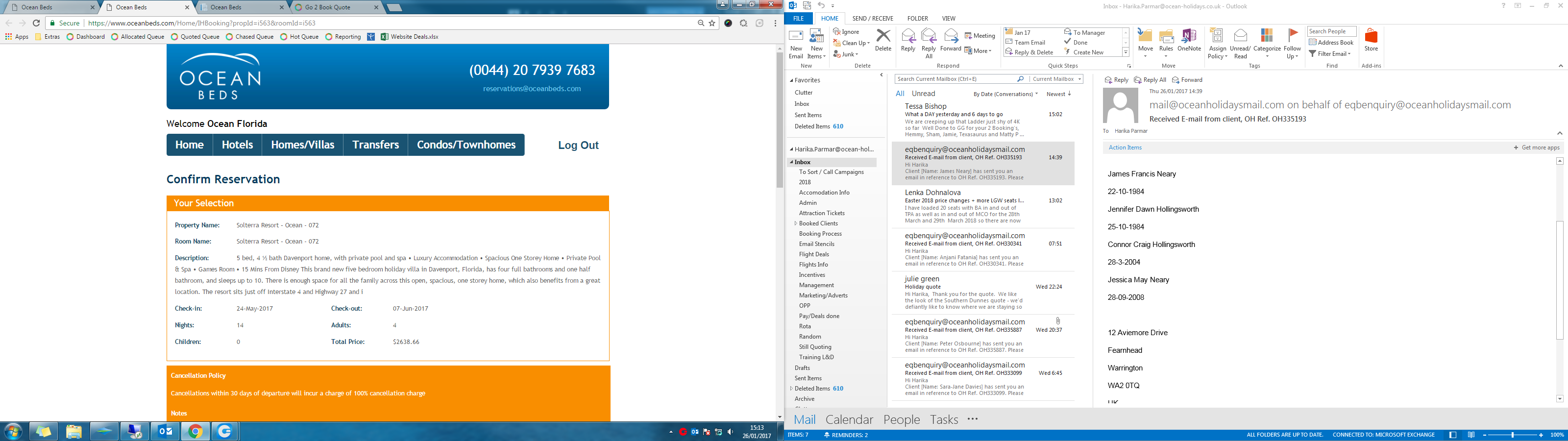
Task: Open the Rules dropdown
Action: coord(1166,44)
